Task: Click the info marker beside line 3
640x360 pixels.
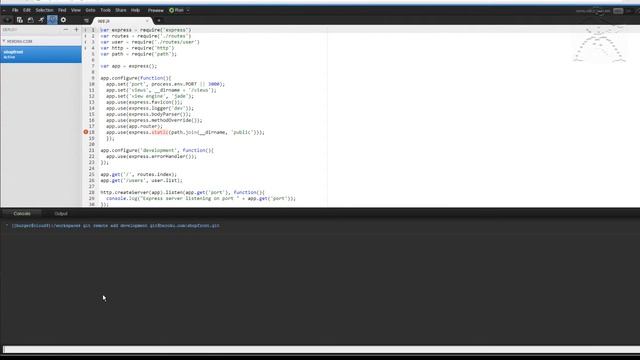Action: [85, 42]
